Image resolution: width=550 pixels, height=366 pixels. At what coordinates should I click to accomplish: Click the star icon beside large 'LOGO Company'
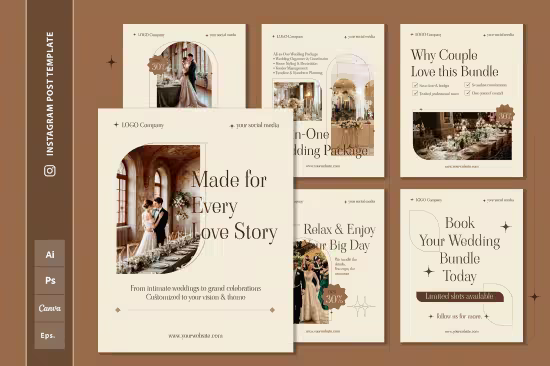(116, 125)
